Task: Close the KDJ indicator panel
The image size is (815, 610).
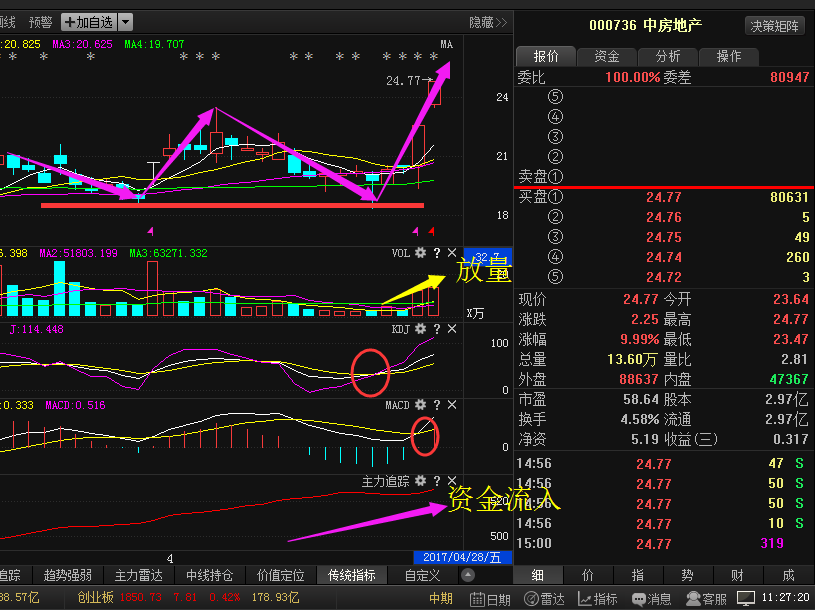Action: (452, 329)
